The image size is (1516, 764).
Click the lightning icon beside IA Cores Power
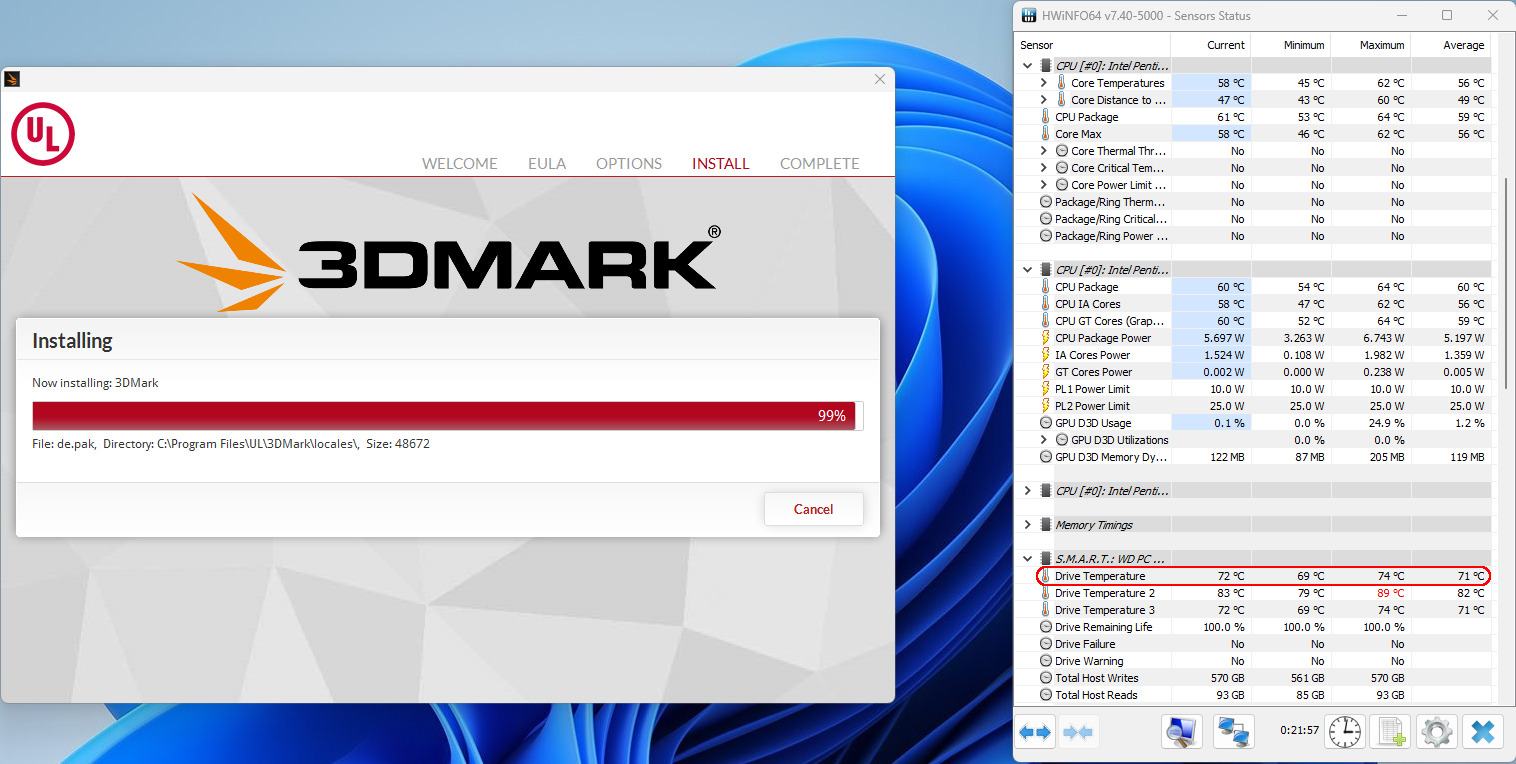(x=1045, y=355)
